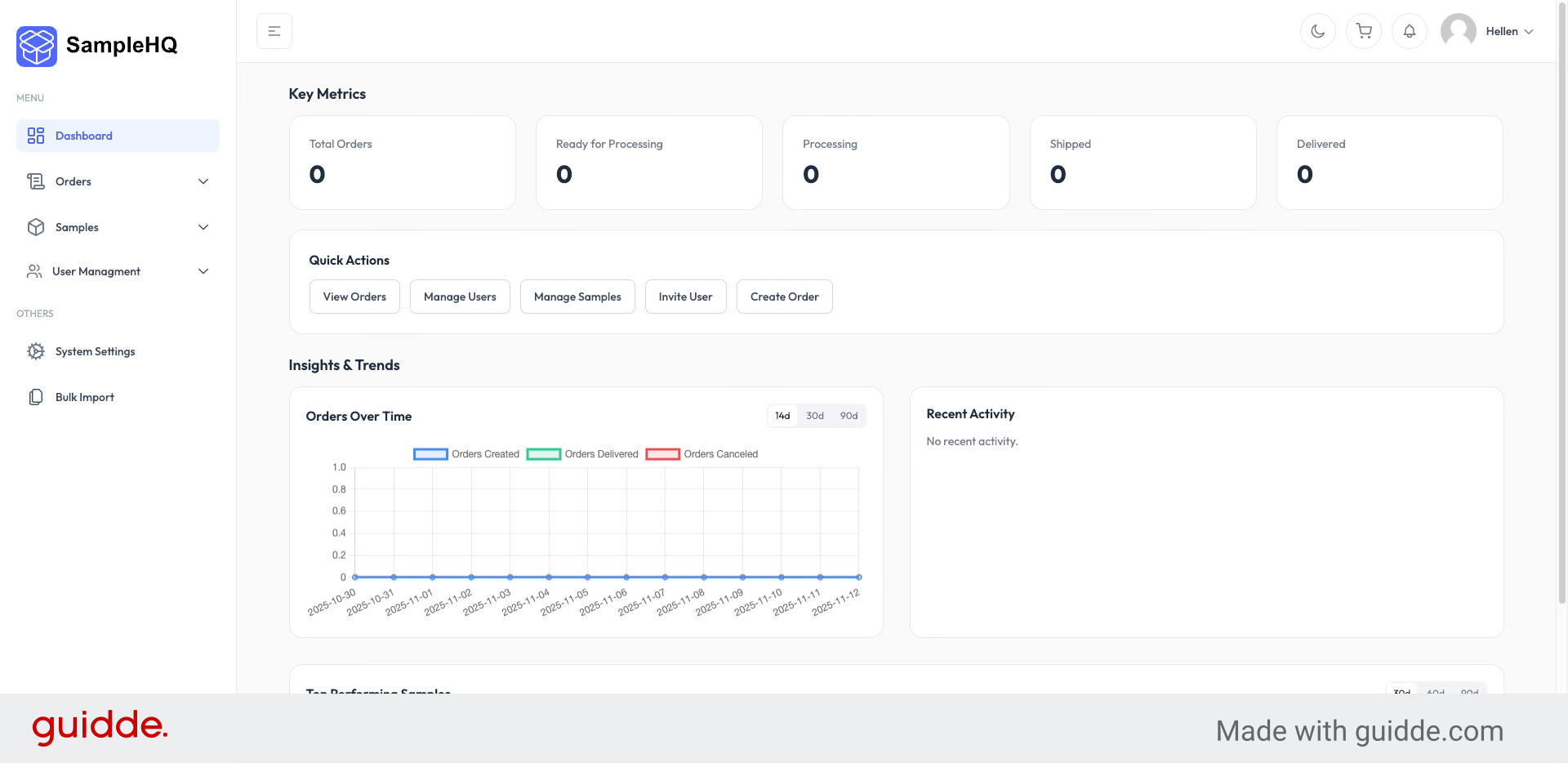Toggle the sidebar with the hamburger icon

click(x=274, y=31)
